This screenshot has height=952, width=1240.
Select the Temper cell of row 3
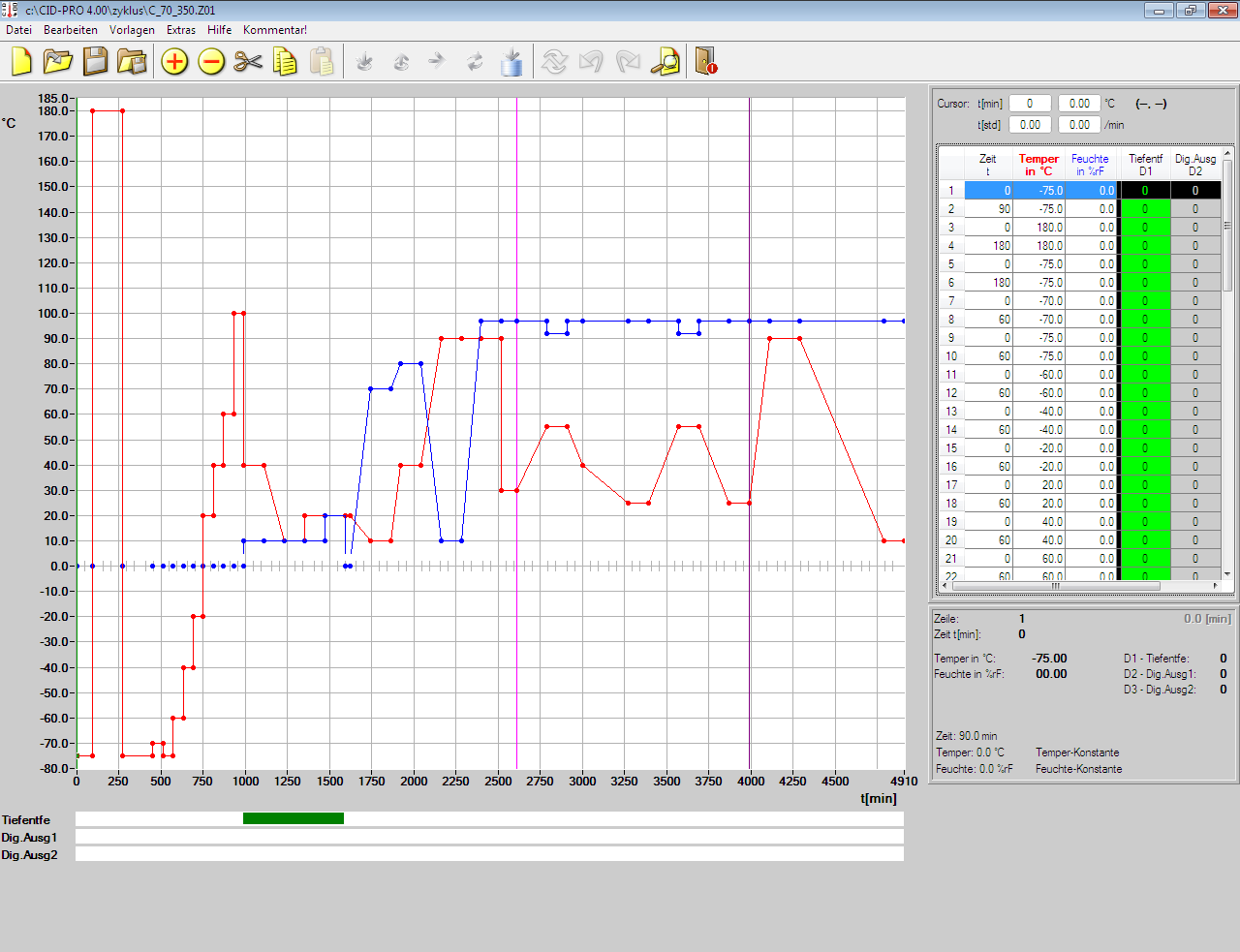(x=1038, y=228)
